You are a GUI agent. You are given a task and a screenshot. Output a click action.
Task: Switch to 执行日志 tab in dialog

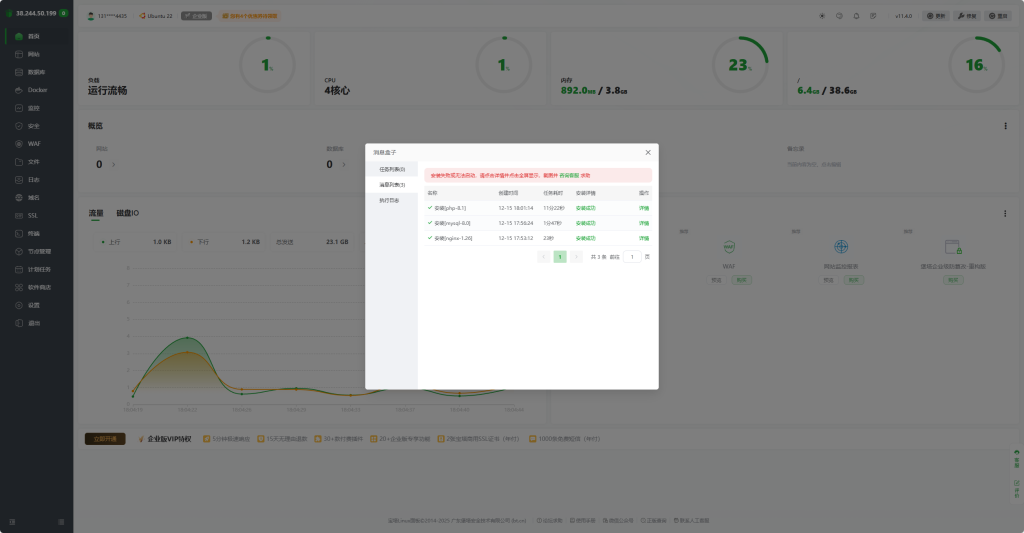pyautogui.click(x=392, y=201)
